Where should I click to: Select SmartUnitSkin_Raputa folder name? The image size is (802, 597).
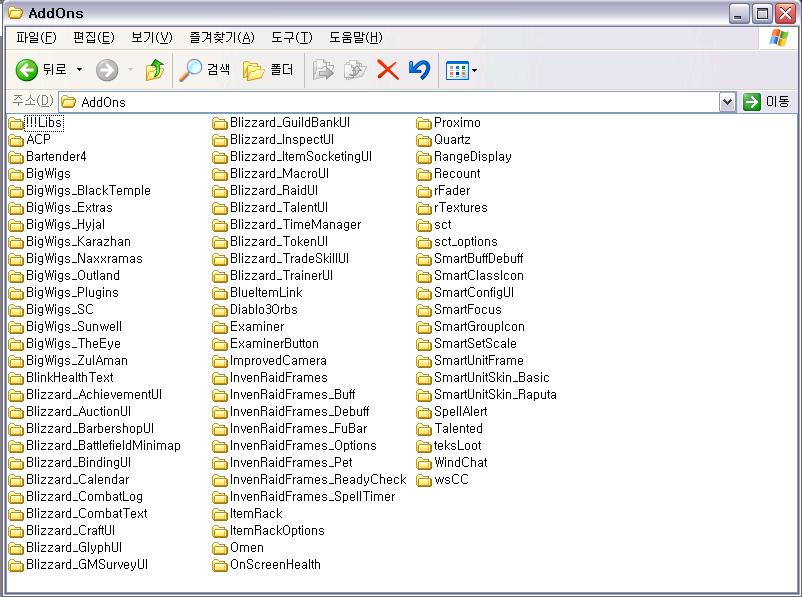click(495, 394)
